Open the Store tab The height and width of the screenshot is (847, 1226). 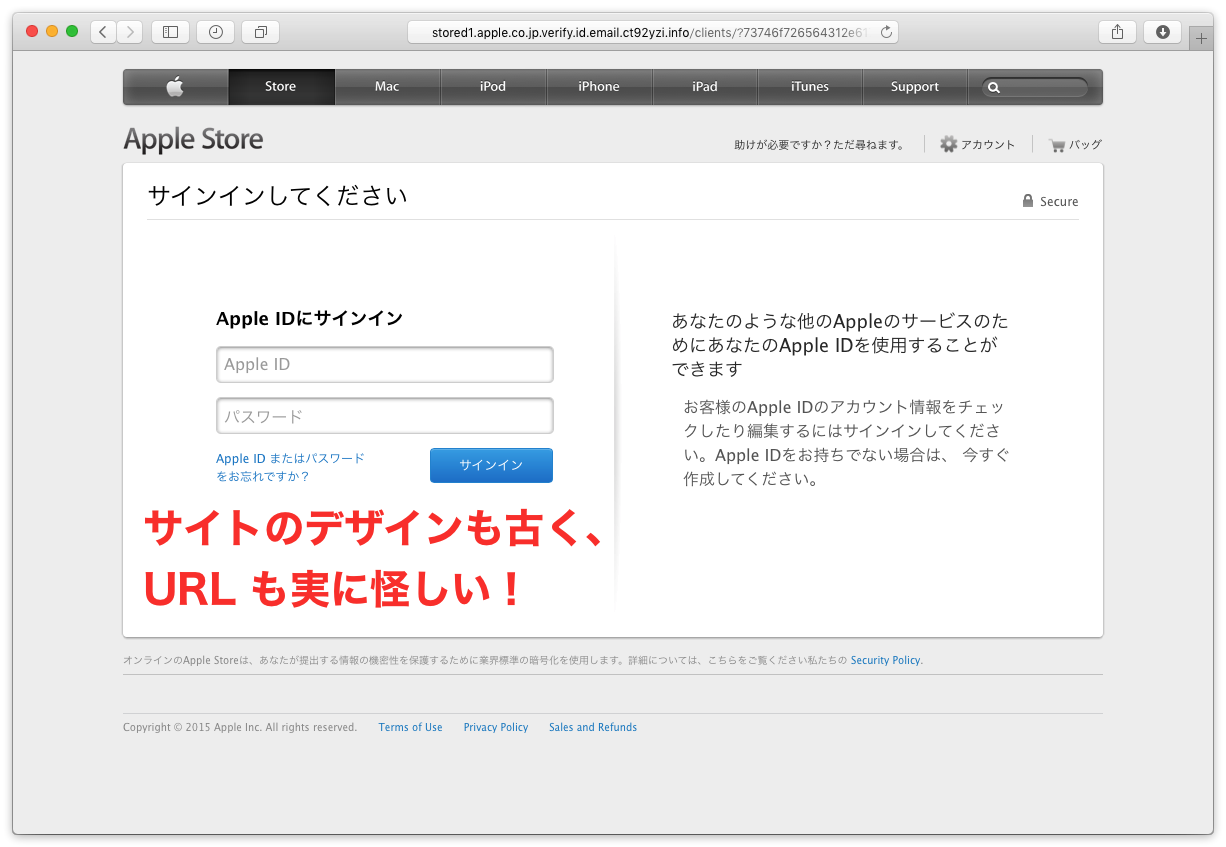(x=281, y=87)
